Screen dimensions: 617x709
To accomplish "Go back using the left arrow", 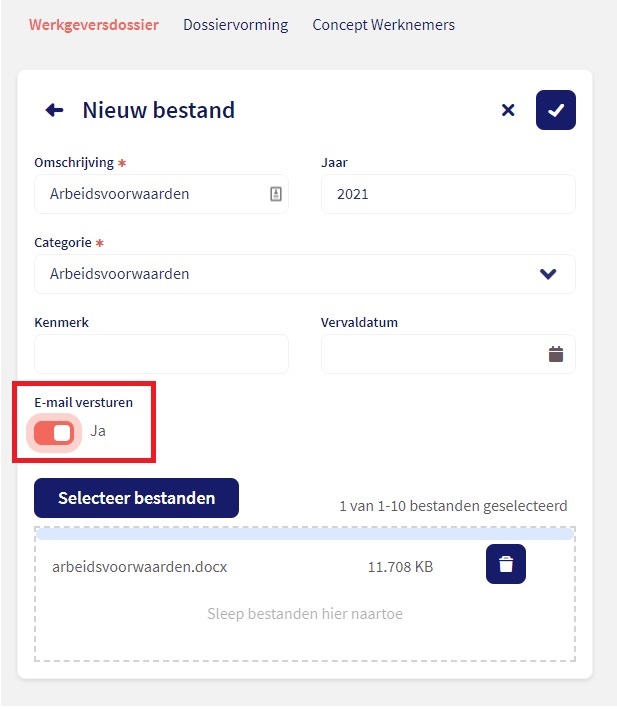I will (54, 110).
